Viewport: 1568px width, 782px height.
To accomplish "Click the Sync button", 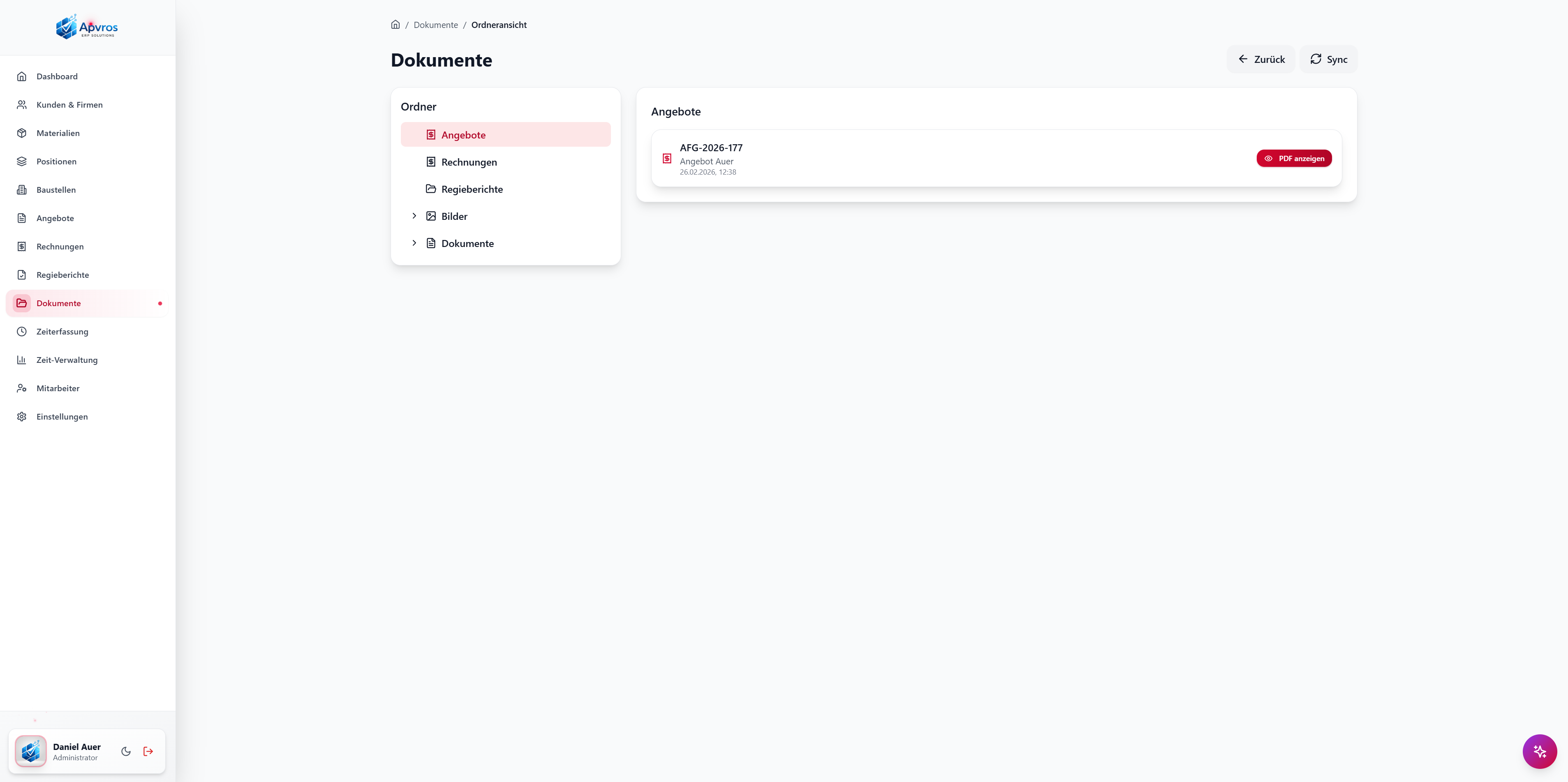I will 1328,59.
